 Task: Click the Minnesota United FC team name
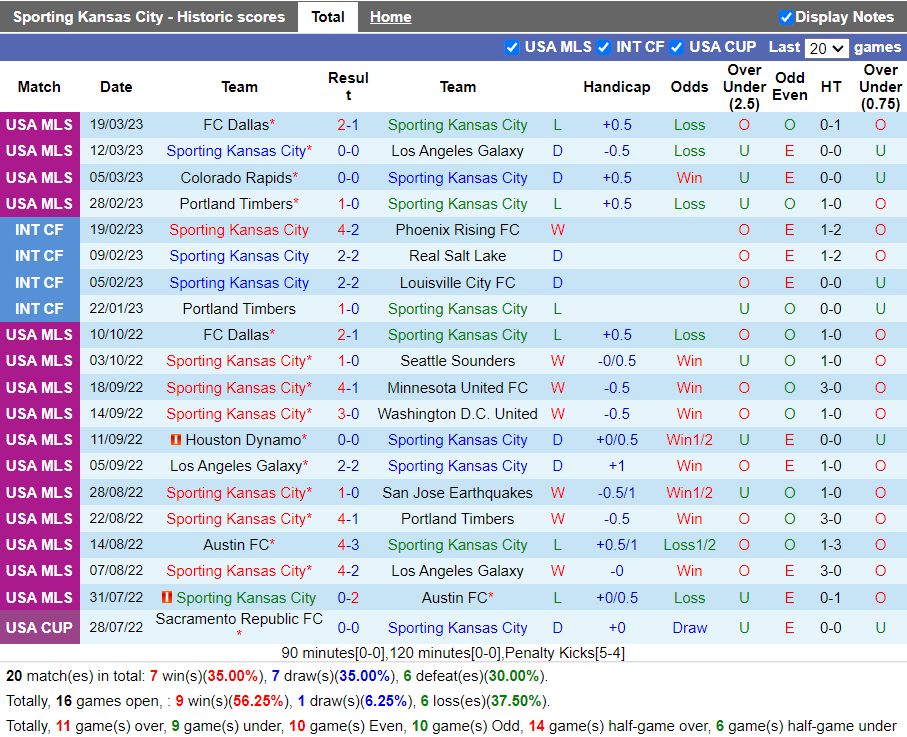pyautogui.click(x=457, y=388)
